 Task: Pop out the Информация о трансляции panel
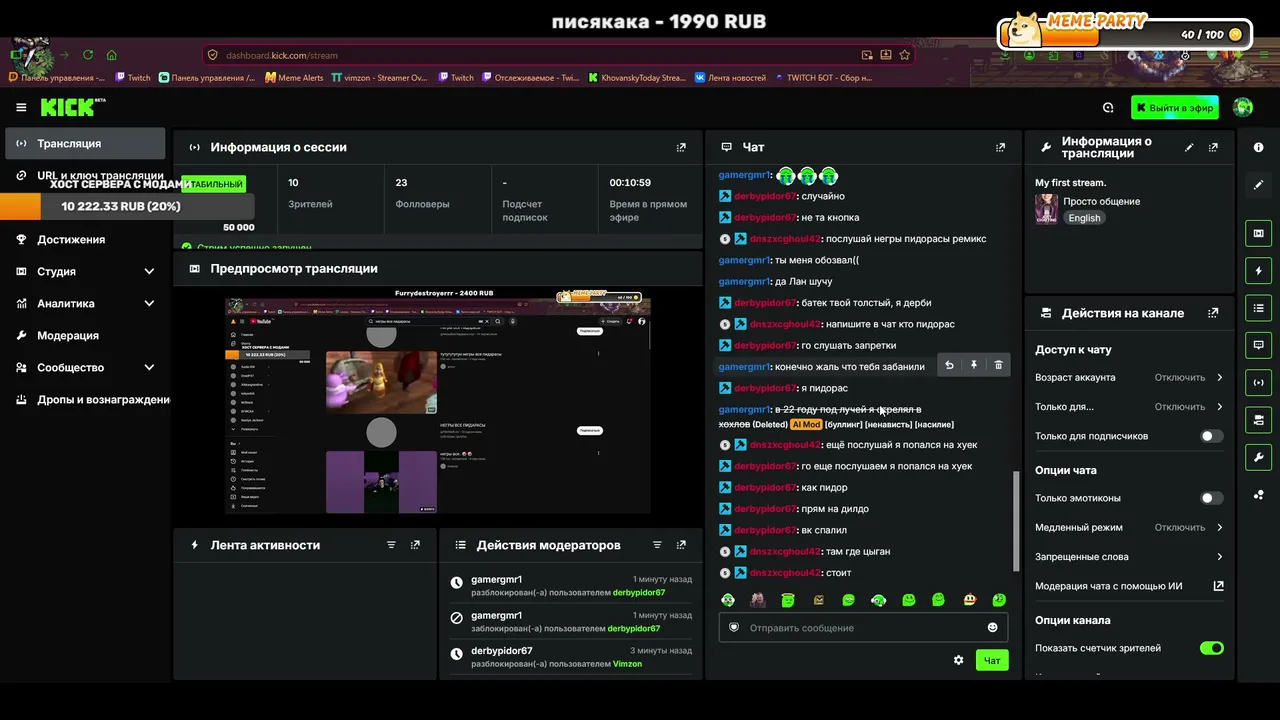point(1213,147)
